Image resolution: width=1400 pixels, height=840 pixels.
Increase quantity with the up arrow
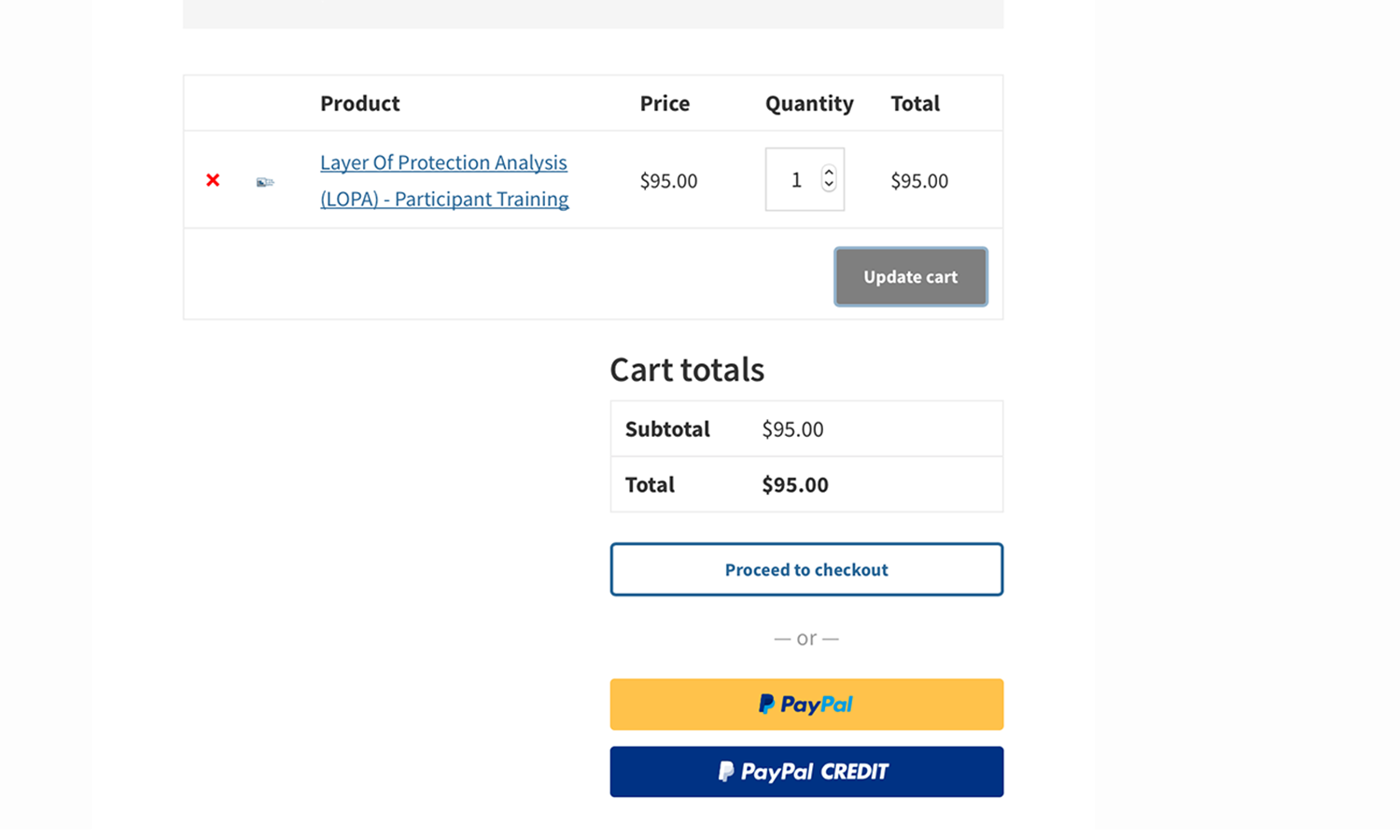pyautogui.click(x=829, y=173)
